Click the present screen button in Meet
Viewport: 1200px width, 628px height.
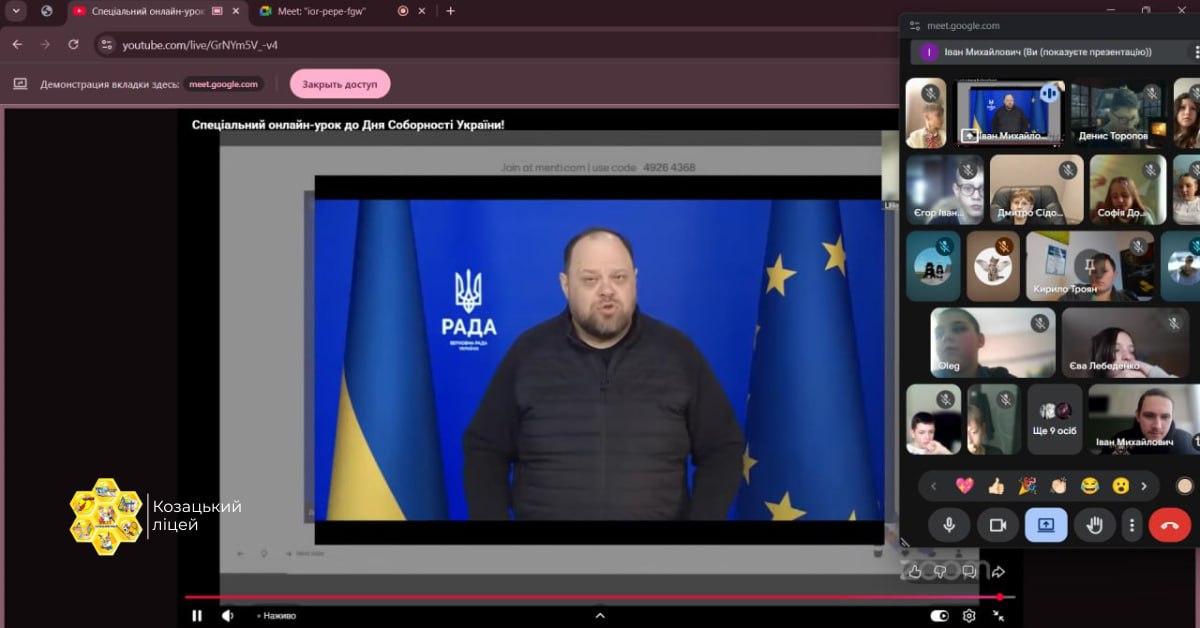1046,525
